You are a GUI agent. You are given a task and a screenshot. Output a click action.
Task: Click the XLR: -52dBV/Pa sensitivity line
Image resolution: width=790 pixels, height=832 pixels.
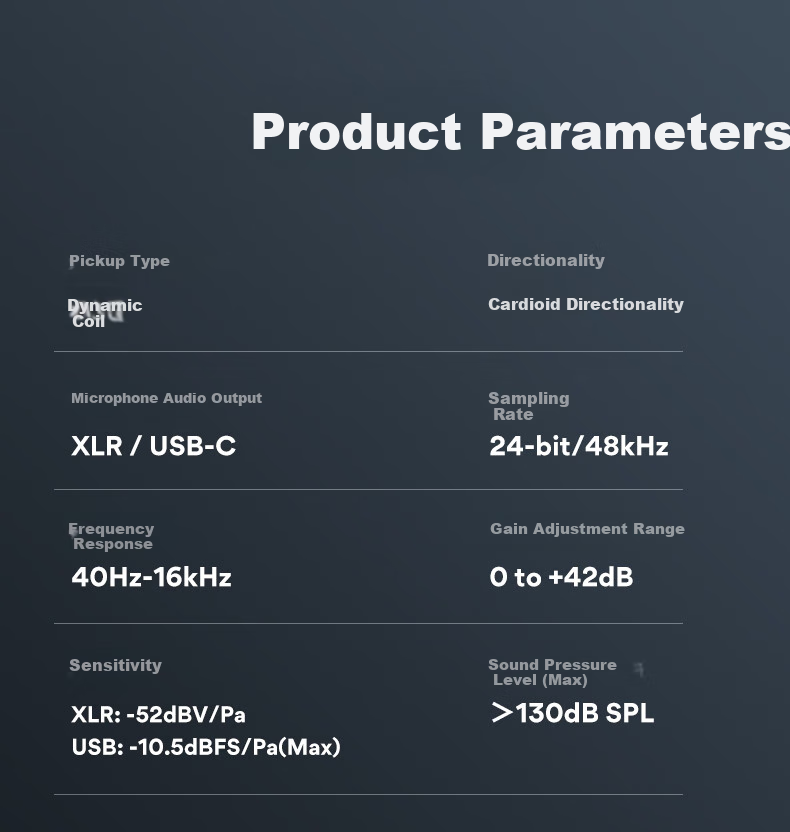pyautogui.click(x=159, y=714)
